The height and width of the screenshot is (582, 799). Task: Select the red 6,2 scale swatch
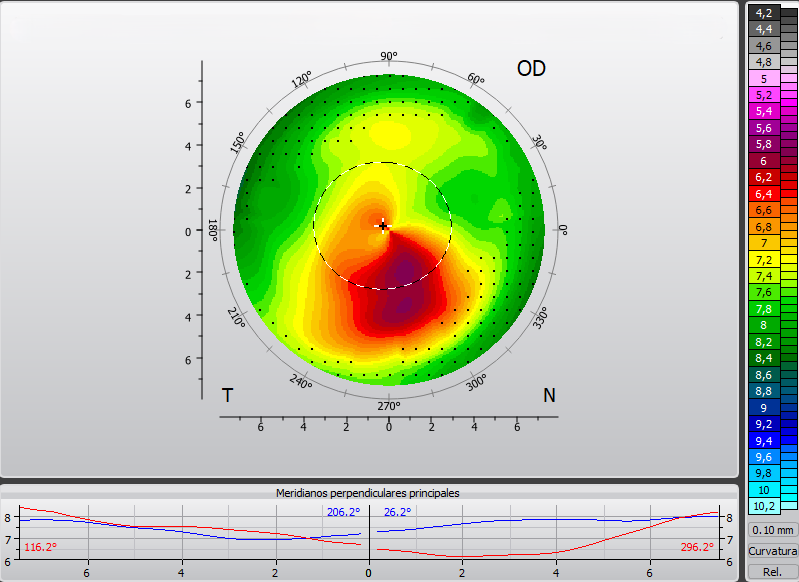[x=764, y=177]
